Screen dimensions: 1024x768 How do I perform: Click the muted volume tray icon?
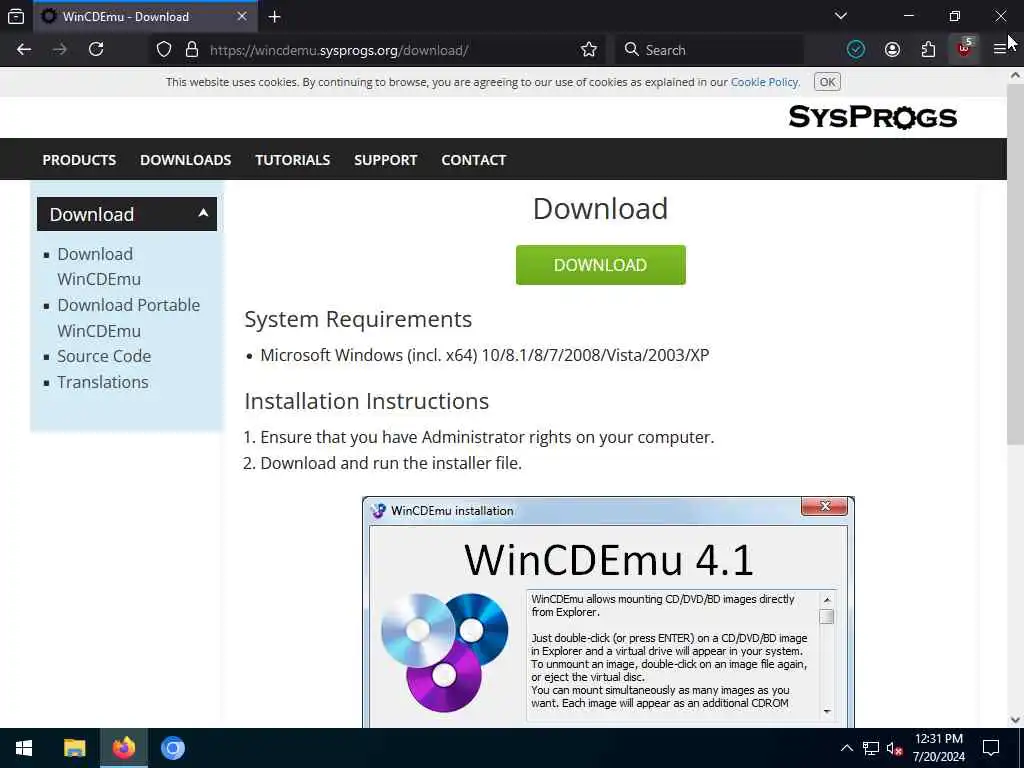point(893,748)
